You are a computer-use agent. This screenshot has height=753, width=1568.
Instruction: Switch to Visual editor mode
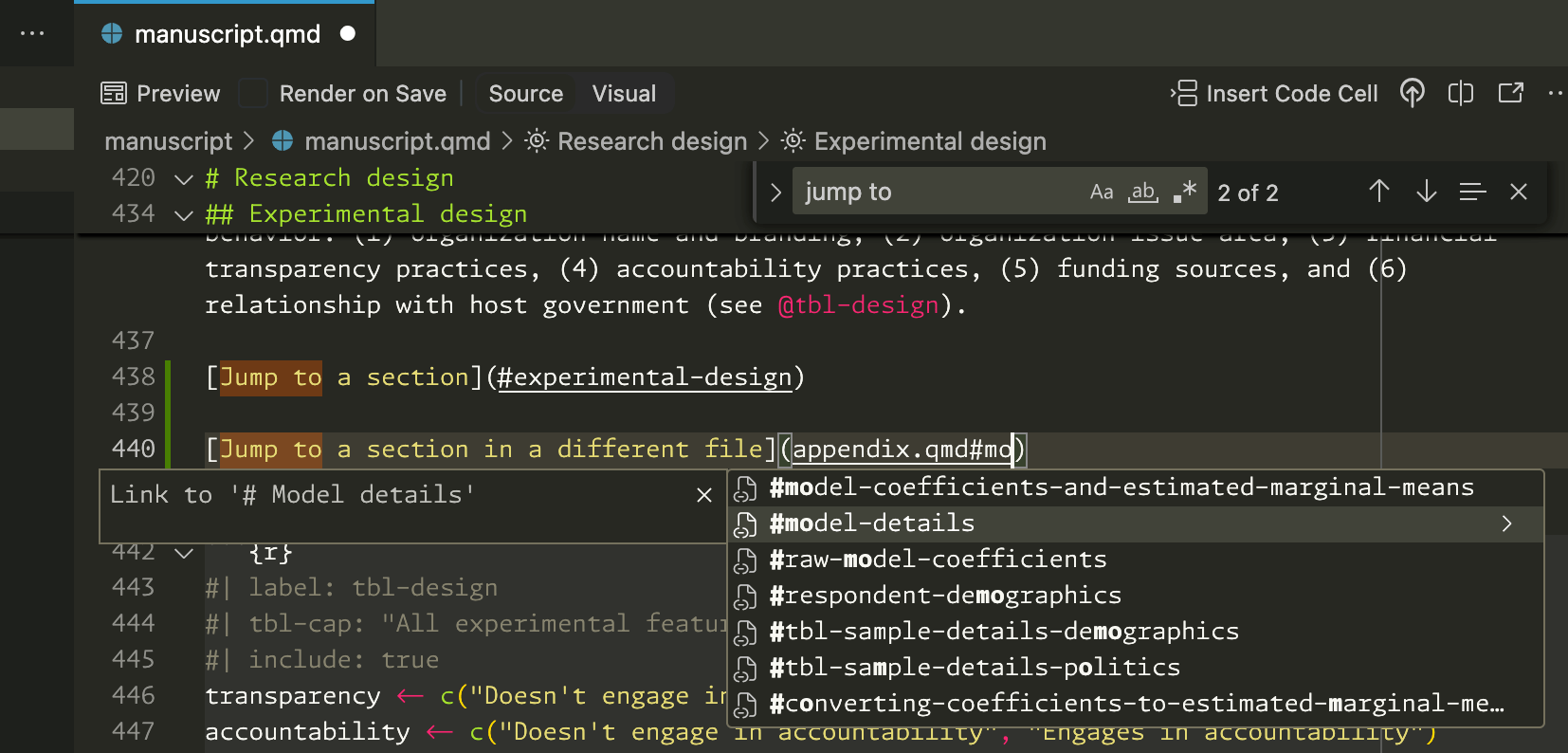tap(624, 94)
